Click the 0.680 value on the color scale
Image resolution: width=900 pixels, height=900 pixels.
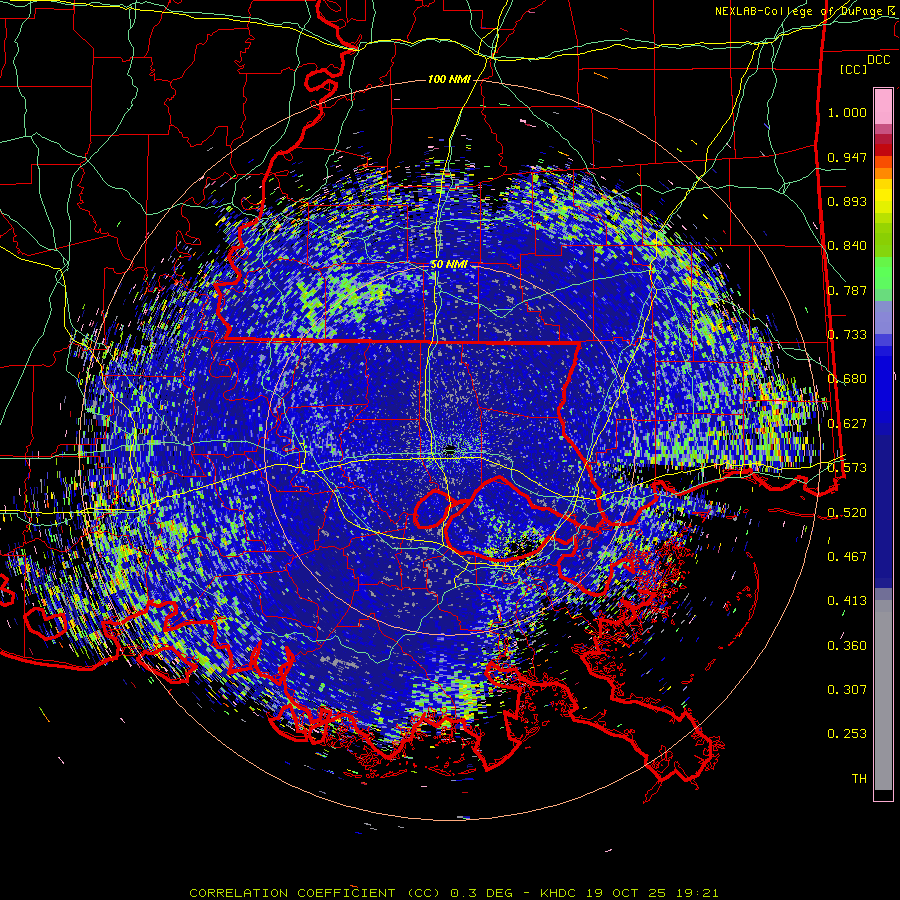(x=847, y=379)
